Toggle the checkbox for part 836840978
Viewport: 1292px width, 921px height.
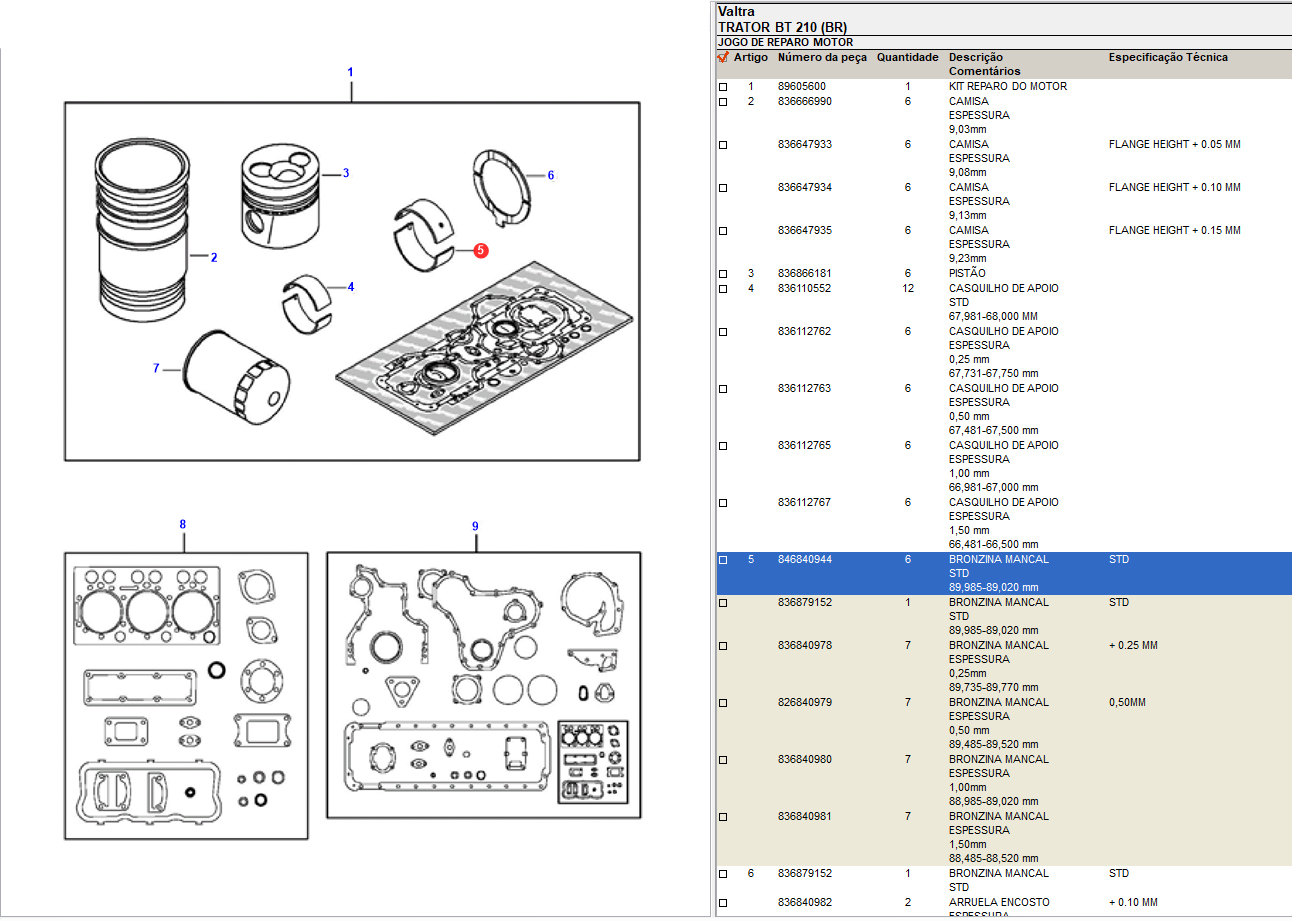(x=723, y=646)
